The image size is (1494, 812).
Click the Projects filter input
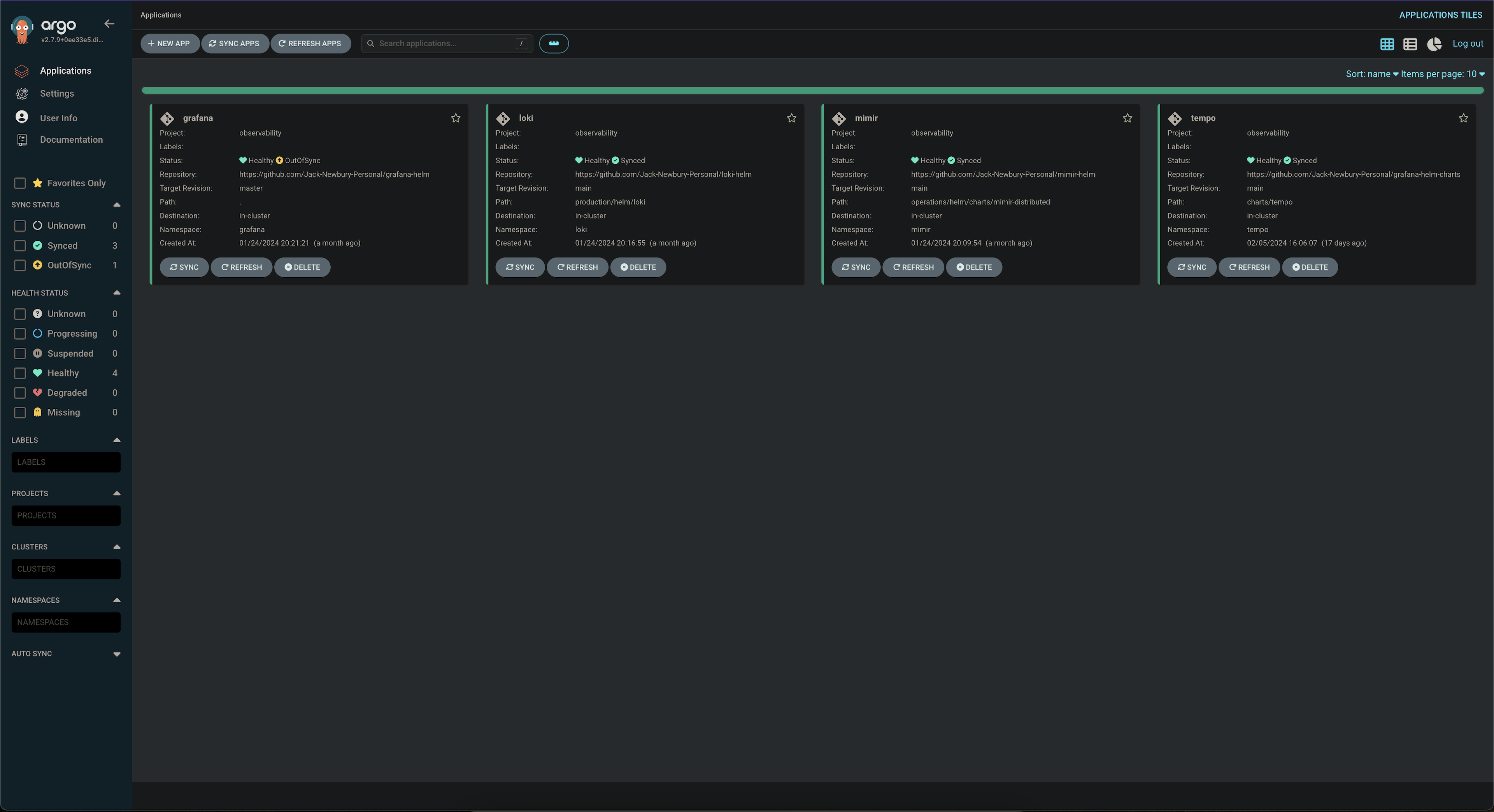tap(66, 516)
